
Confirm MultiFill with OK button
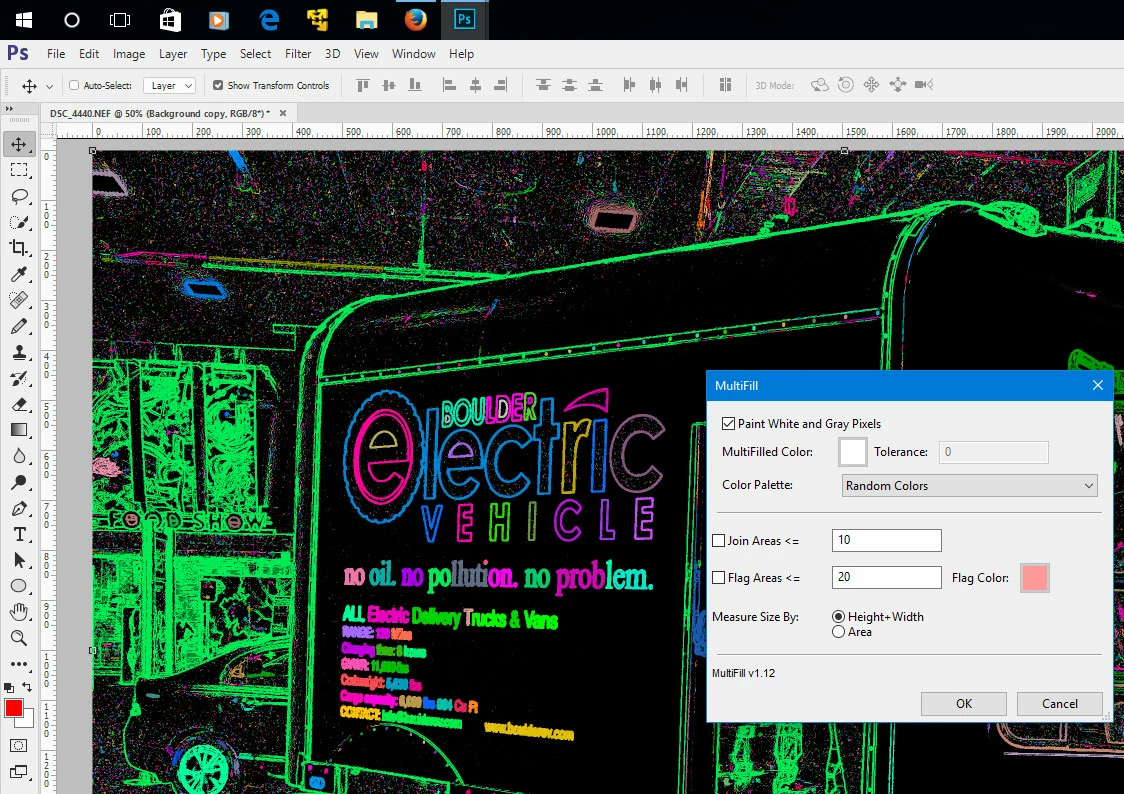click(963, 704)
